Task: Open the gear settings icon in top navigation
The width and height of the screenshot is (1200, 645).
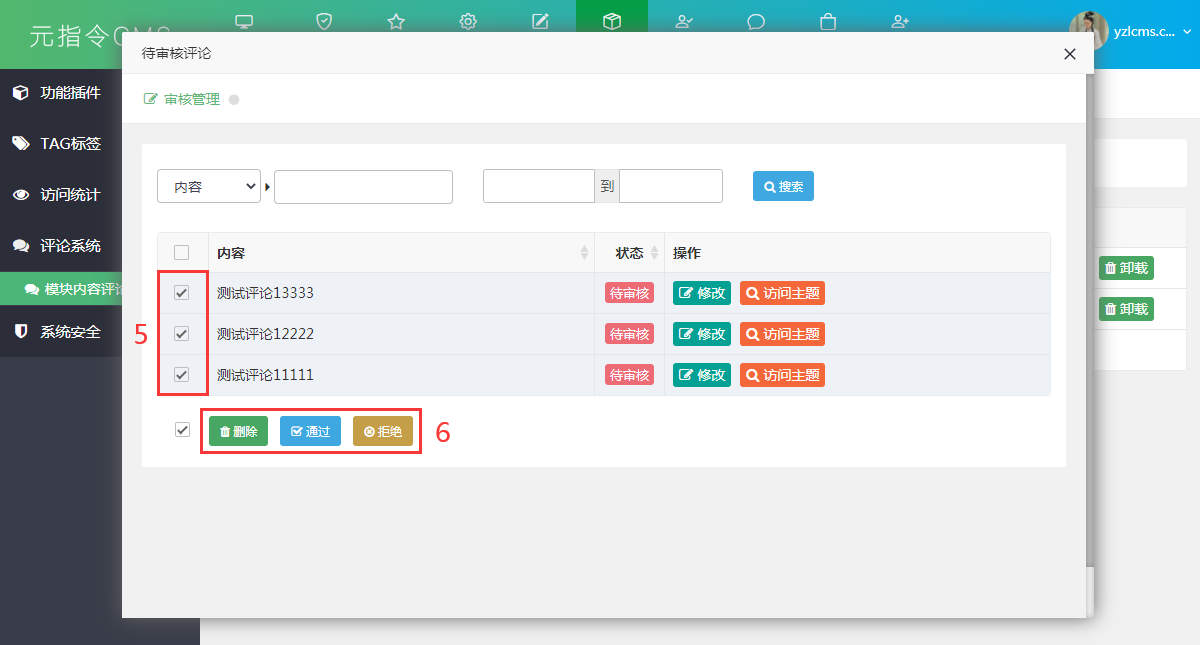Action: (468, 21)
